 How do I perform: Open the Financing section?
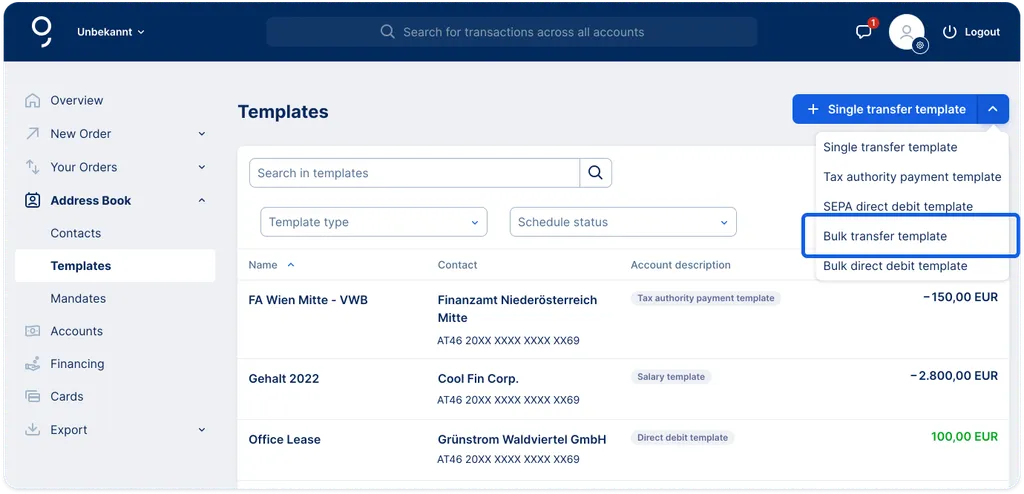(77, 364)
